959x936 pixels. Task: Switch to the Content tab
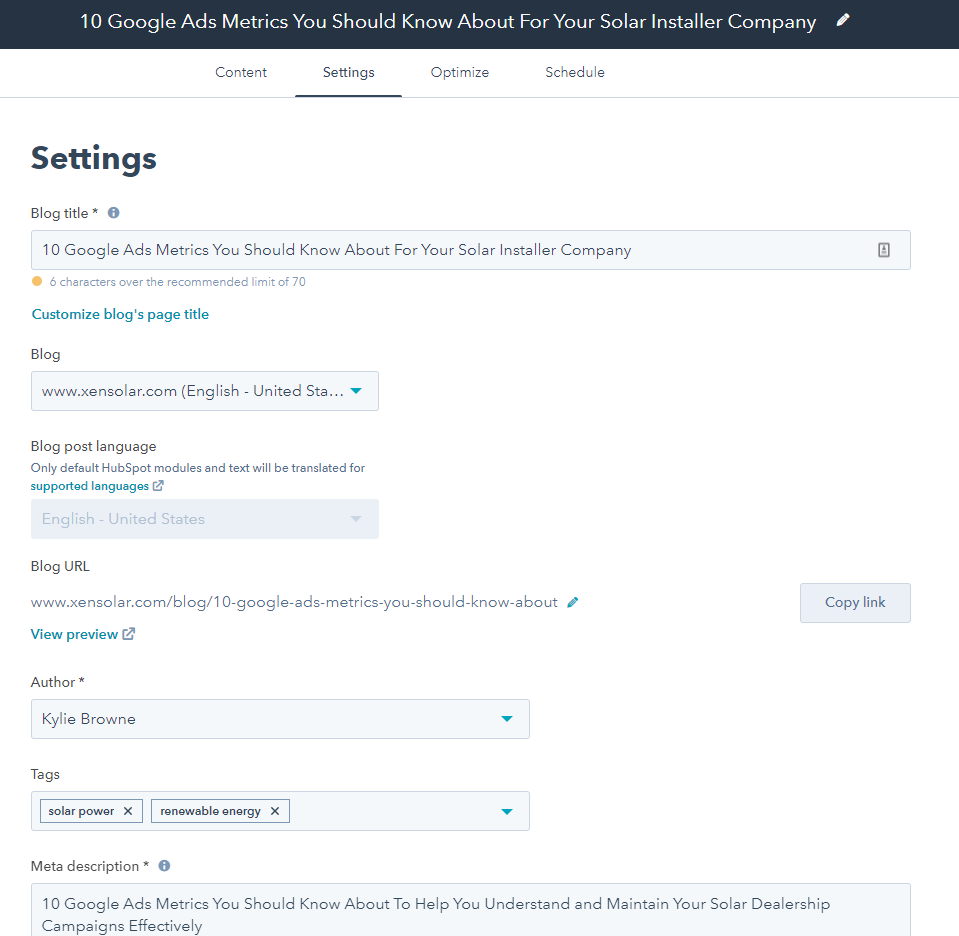tap(241, 72)
